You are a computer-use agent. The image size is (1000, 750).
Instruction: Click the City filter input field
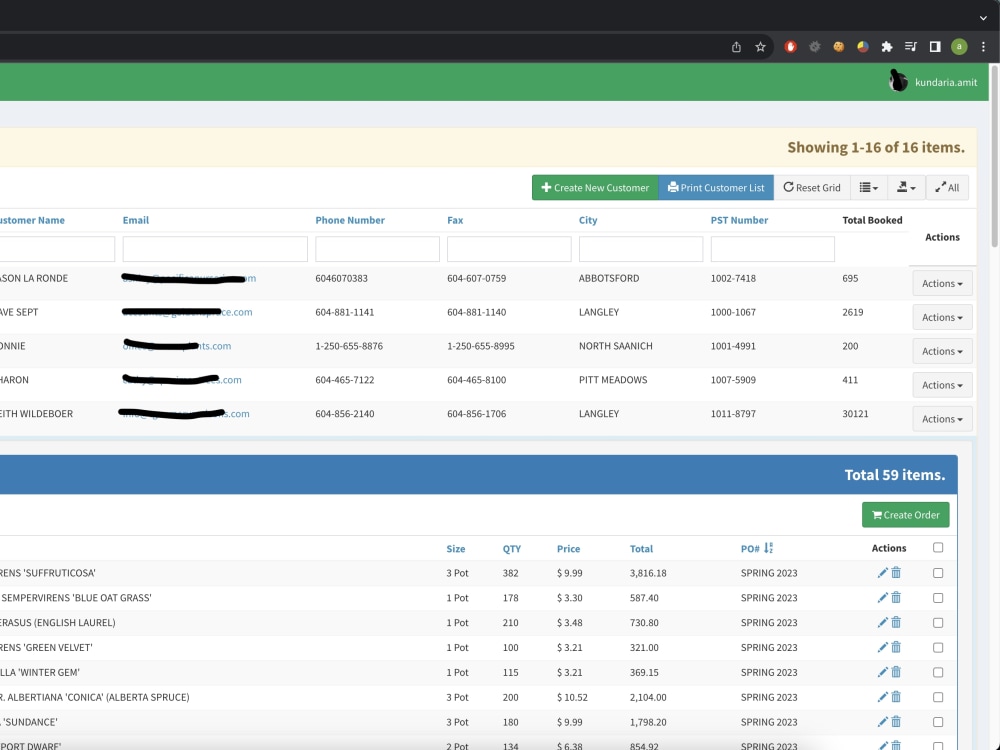[641, 249]
